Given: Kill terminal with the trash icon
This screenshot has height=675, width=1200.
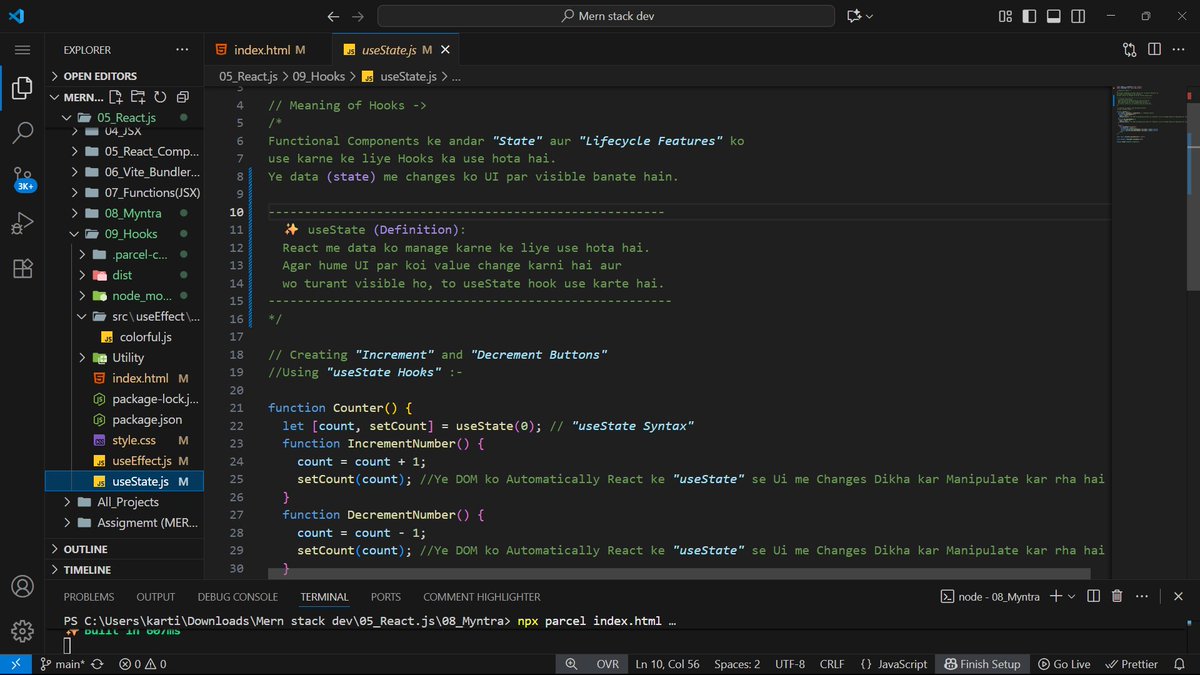Looking at the screenshot, I should click(x=1117, y=596).
